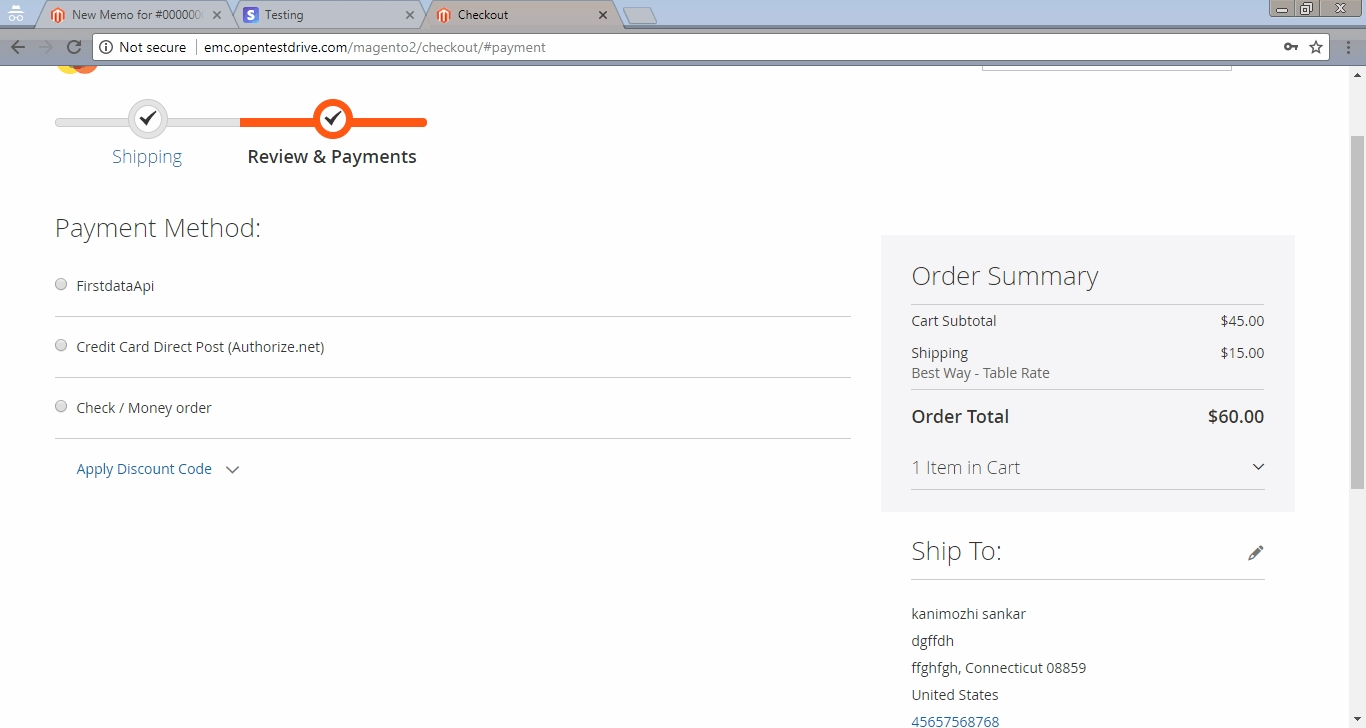The height and width of the screenshot is (728, 1366).
Task: Click inside the browser address bar
Action: (x=700, y=47)
